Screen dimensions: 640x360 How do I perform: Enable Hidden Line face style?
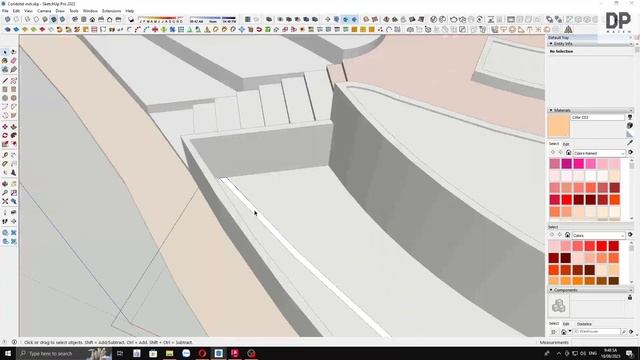36,19
